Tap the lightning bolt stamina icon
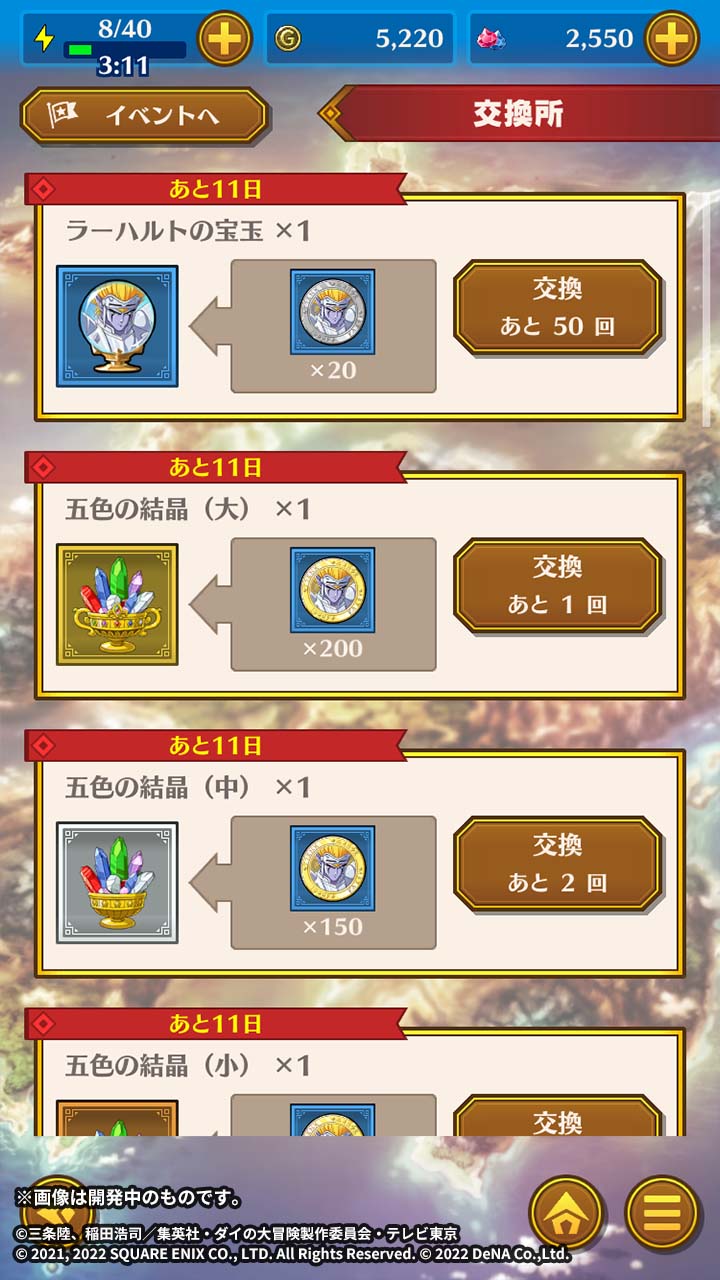Screen dimensions: 720x1280 44,38
